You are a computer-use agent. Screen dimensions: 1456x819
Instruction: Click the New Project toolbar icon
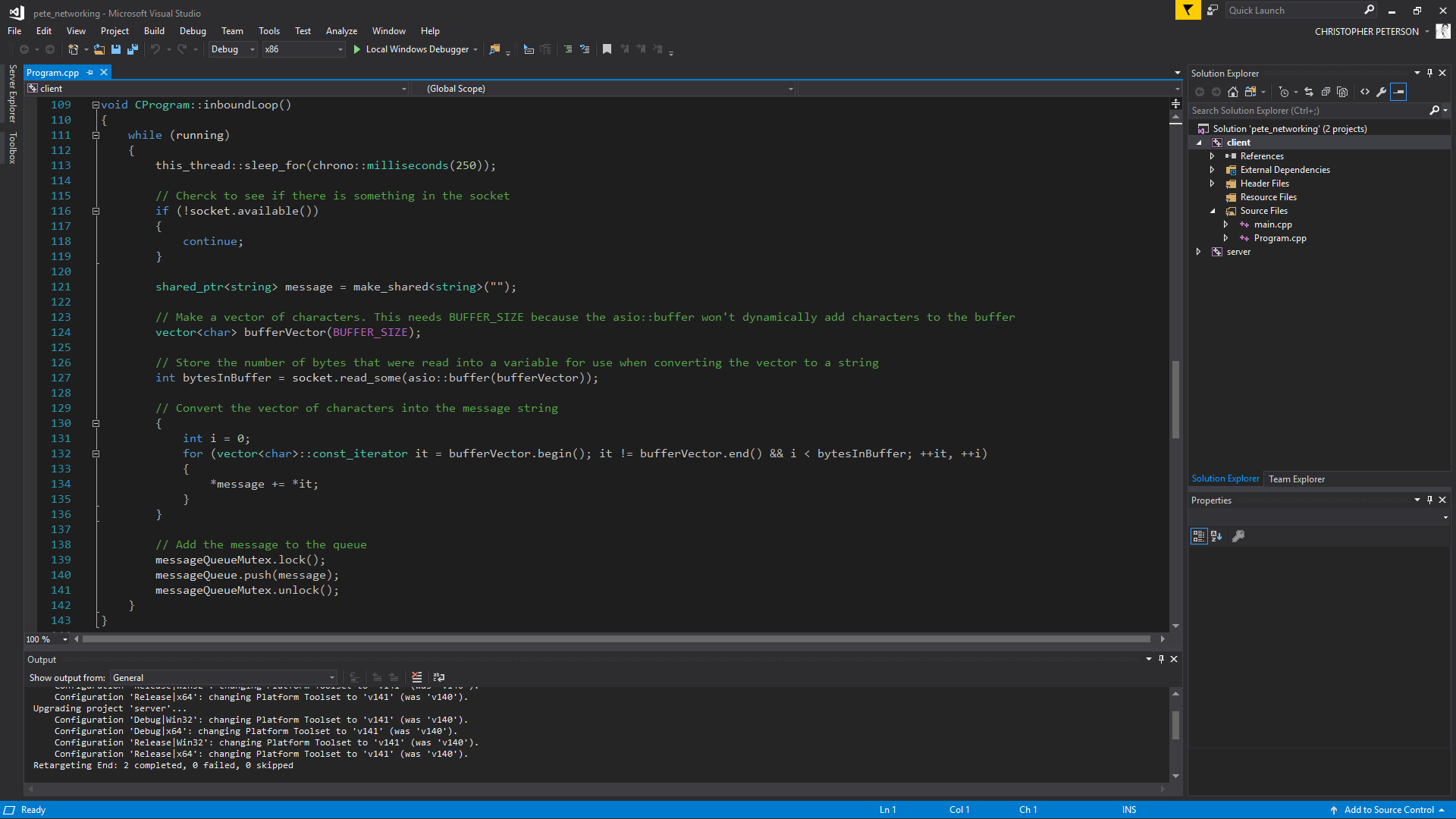73,49
